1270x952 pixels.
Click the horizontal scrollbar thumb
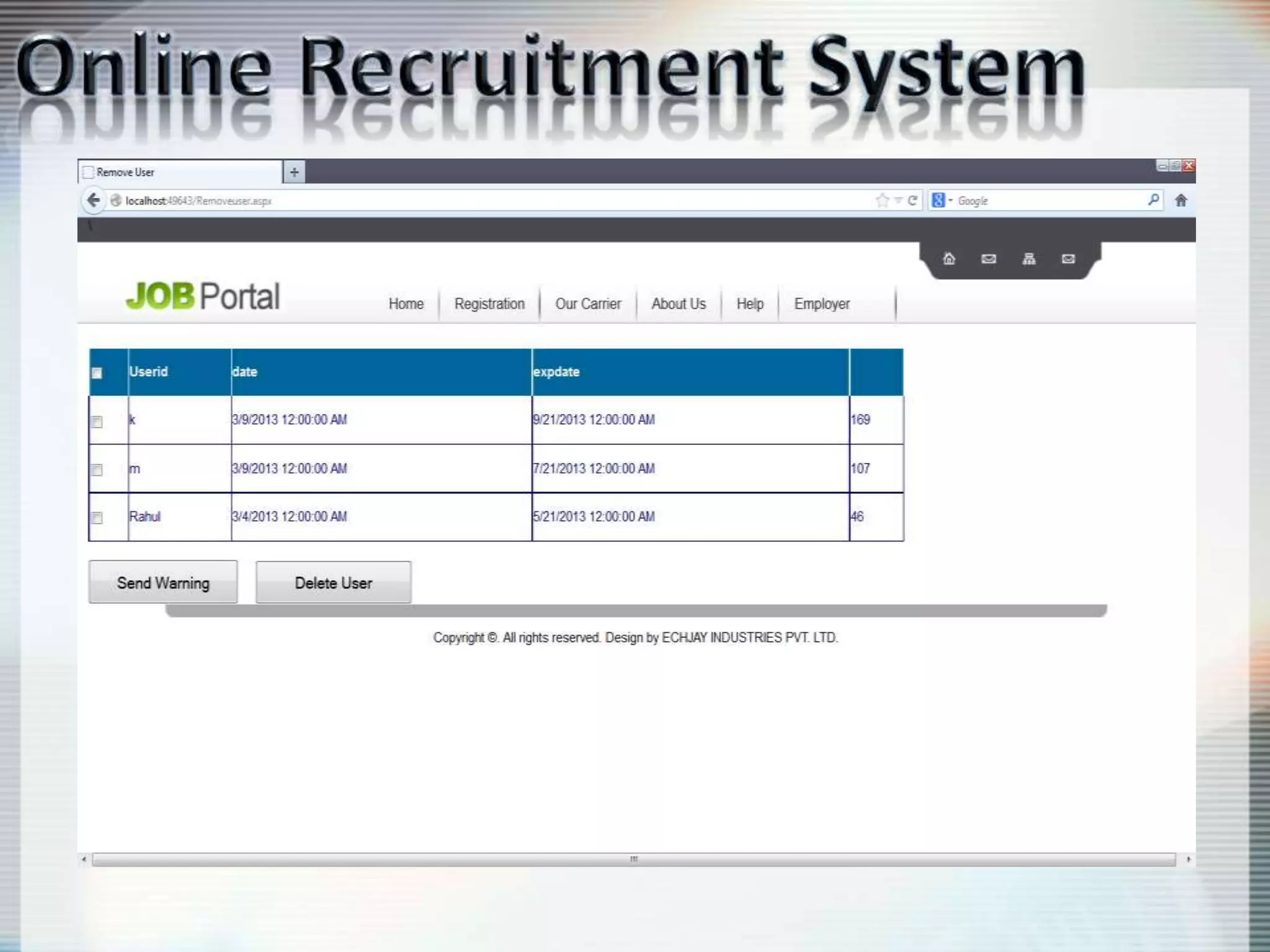[633, 859]
